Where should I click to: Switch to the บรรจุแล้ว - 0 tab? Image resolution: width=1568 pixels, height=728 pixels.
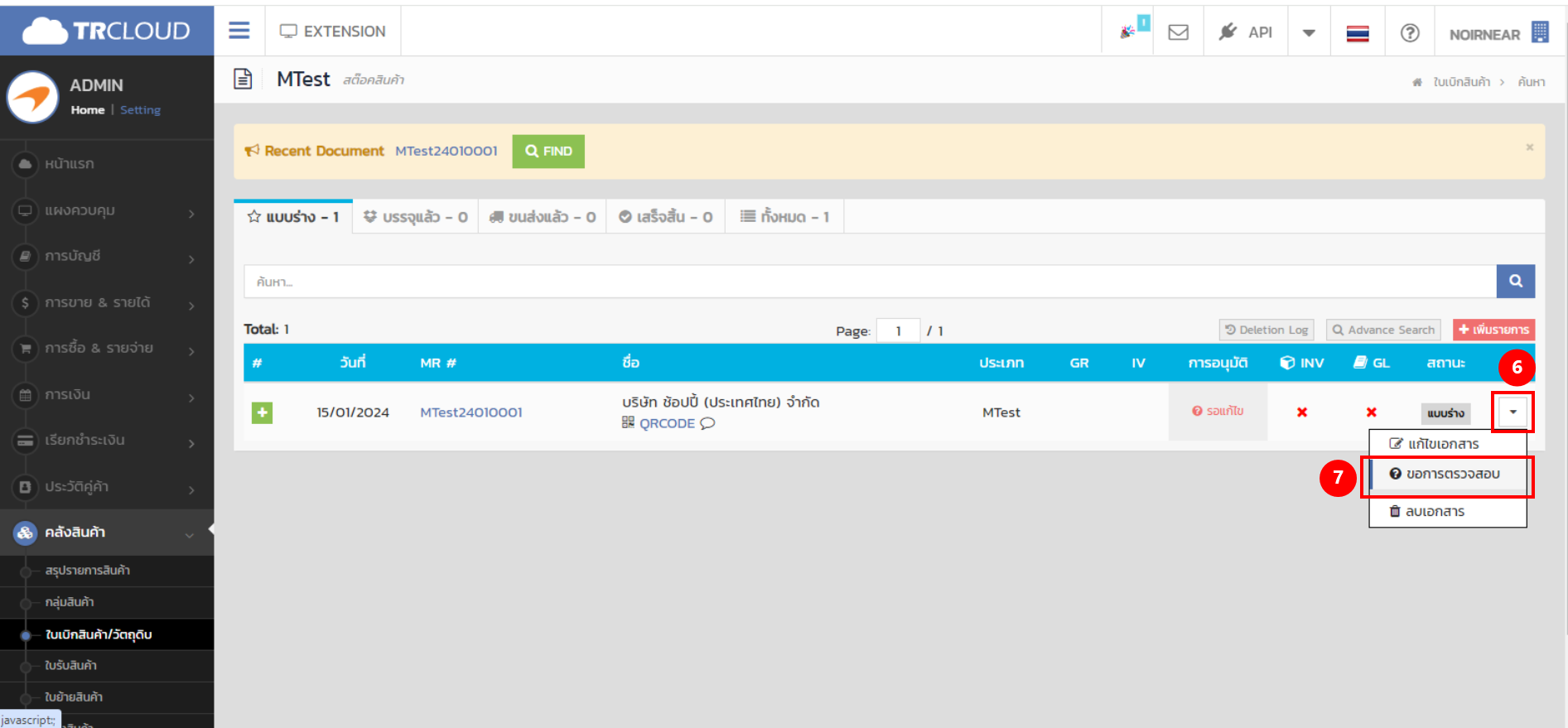click(x=416, y=217)
